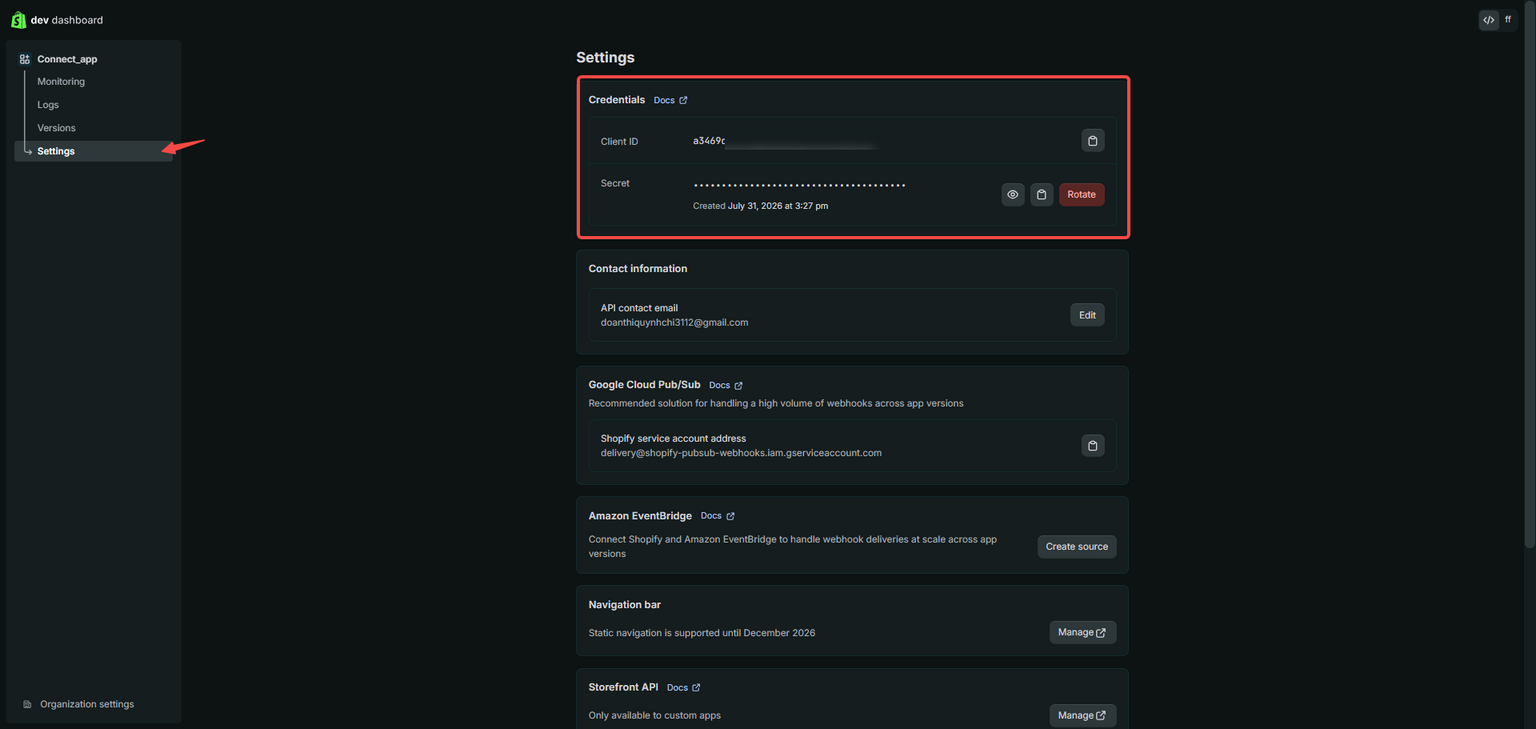Viewport: 1536px width, 729px height.
Task: Go to Monitoring in the sidebar
Action: tap(61, 82)
